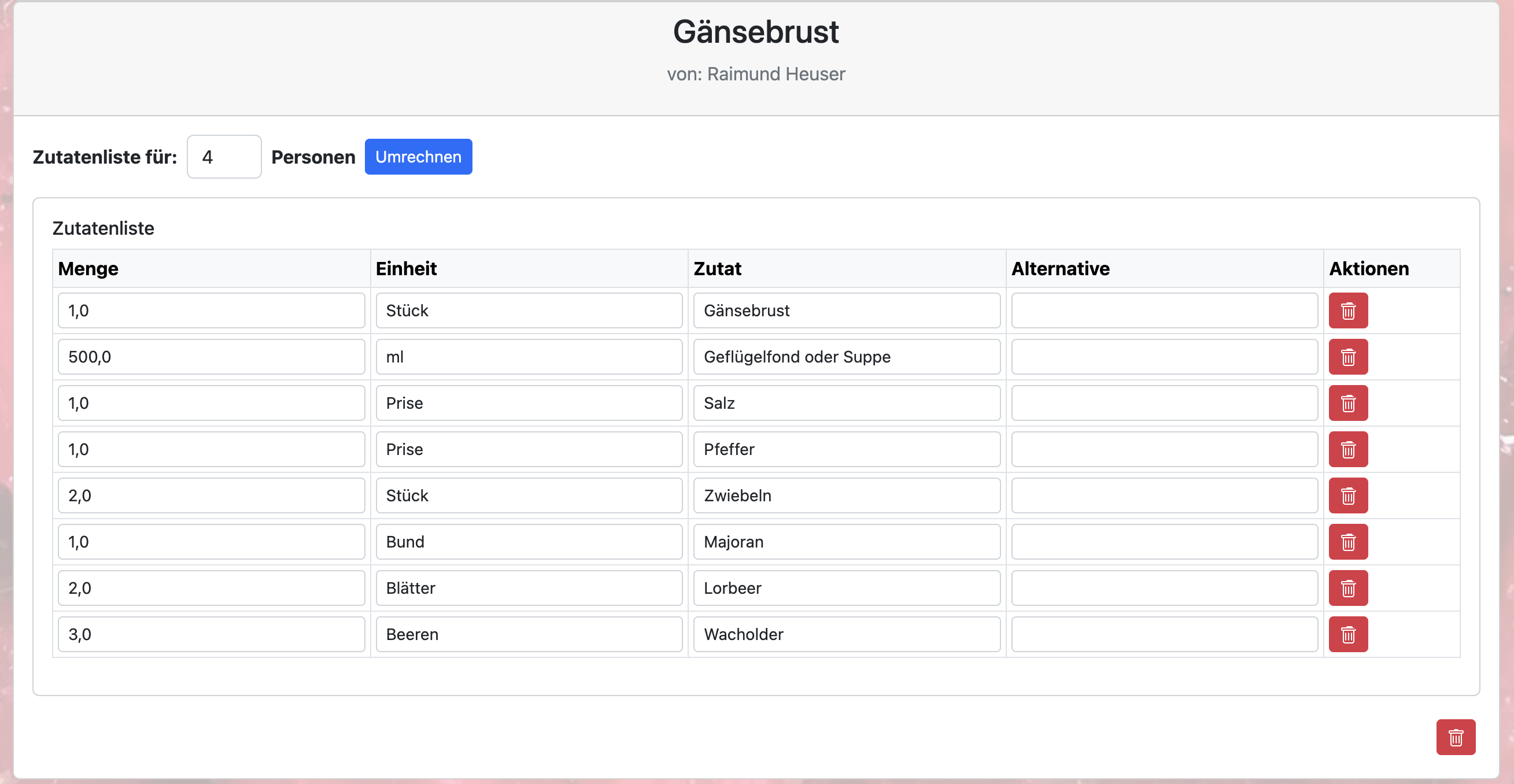The height and width of the screenshot is (784, 1514).
Task: Edit the Blätter unit field
Action: 529,589
